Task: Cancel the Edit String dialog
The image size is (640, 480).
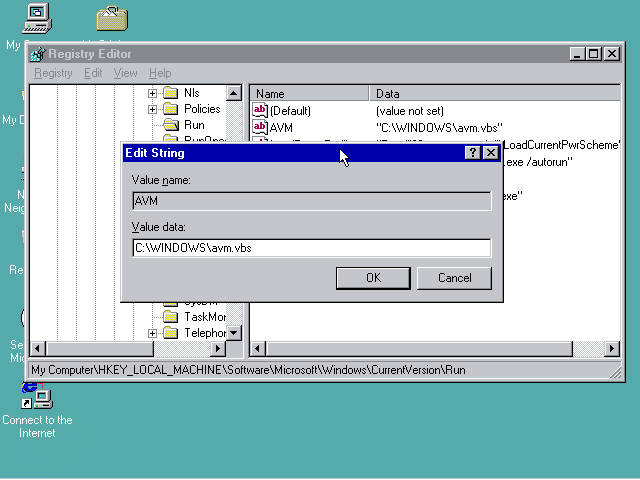Action: point(454,278)
